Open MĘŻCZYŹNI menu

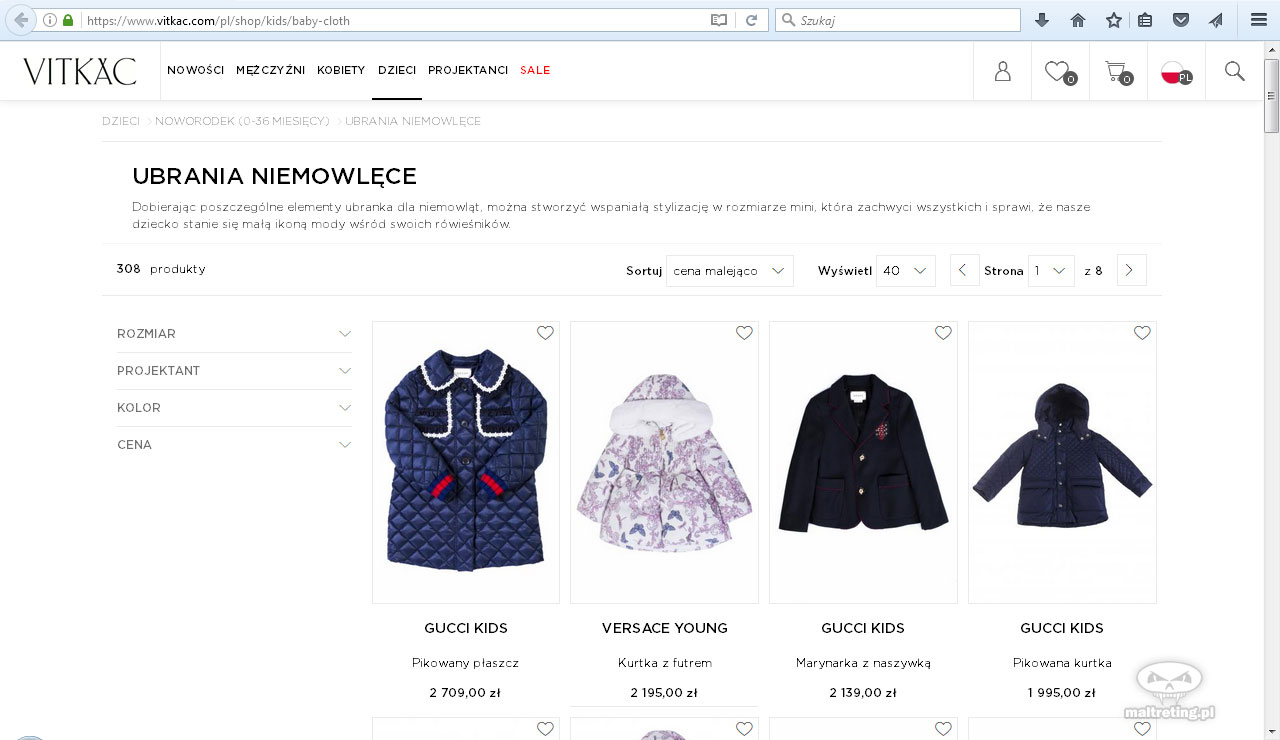click(271, 71)
